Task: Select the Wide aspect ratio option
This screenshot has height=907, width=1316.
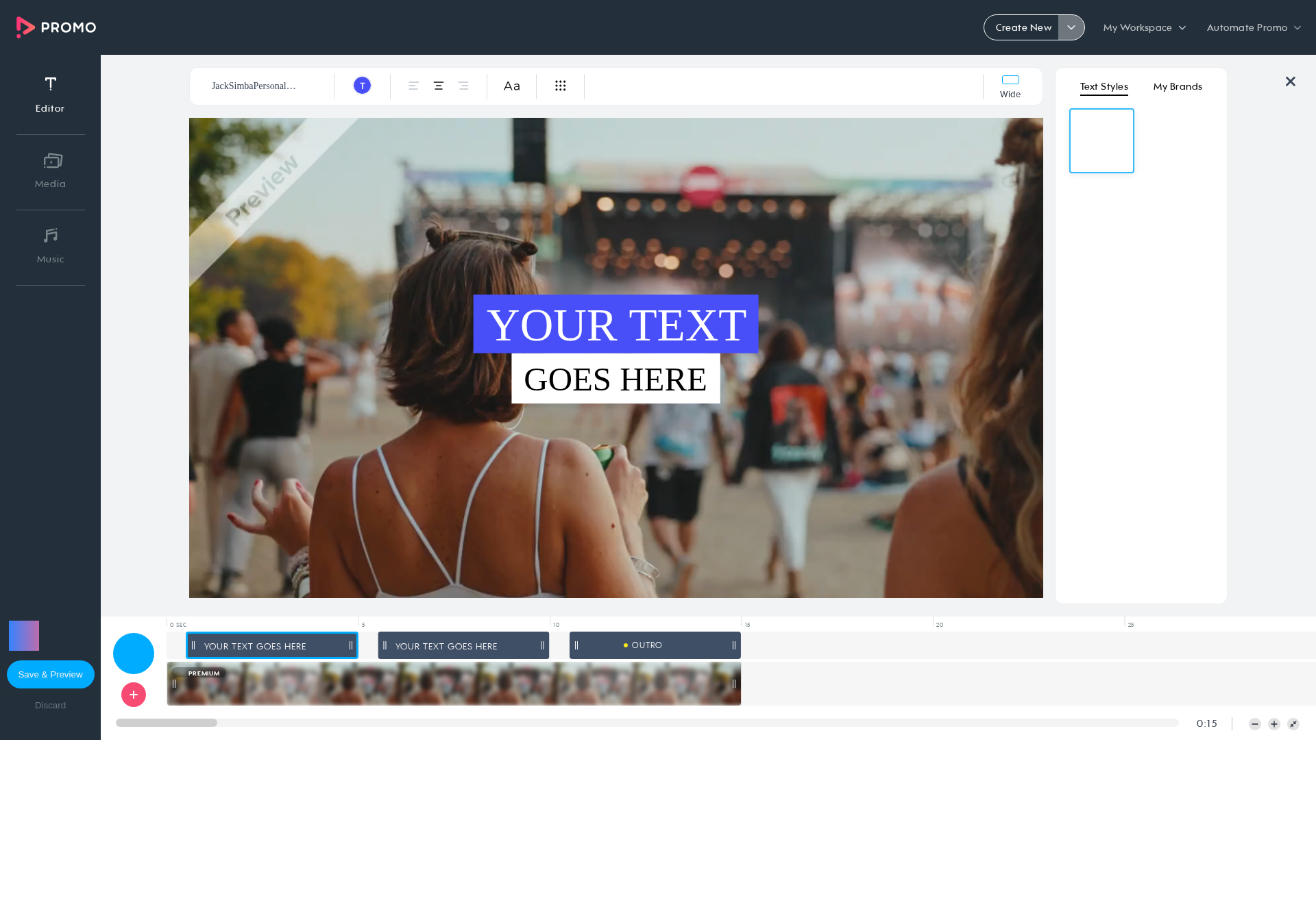Action: 1010,86
